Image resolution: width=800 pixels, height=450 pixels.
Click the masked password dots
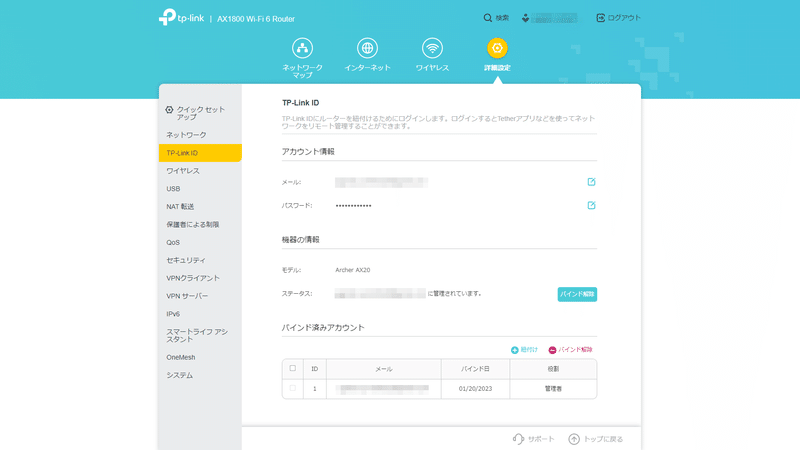354,206
